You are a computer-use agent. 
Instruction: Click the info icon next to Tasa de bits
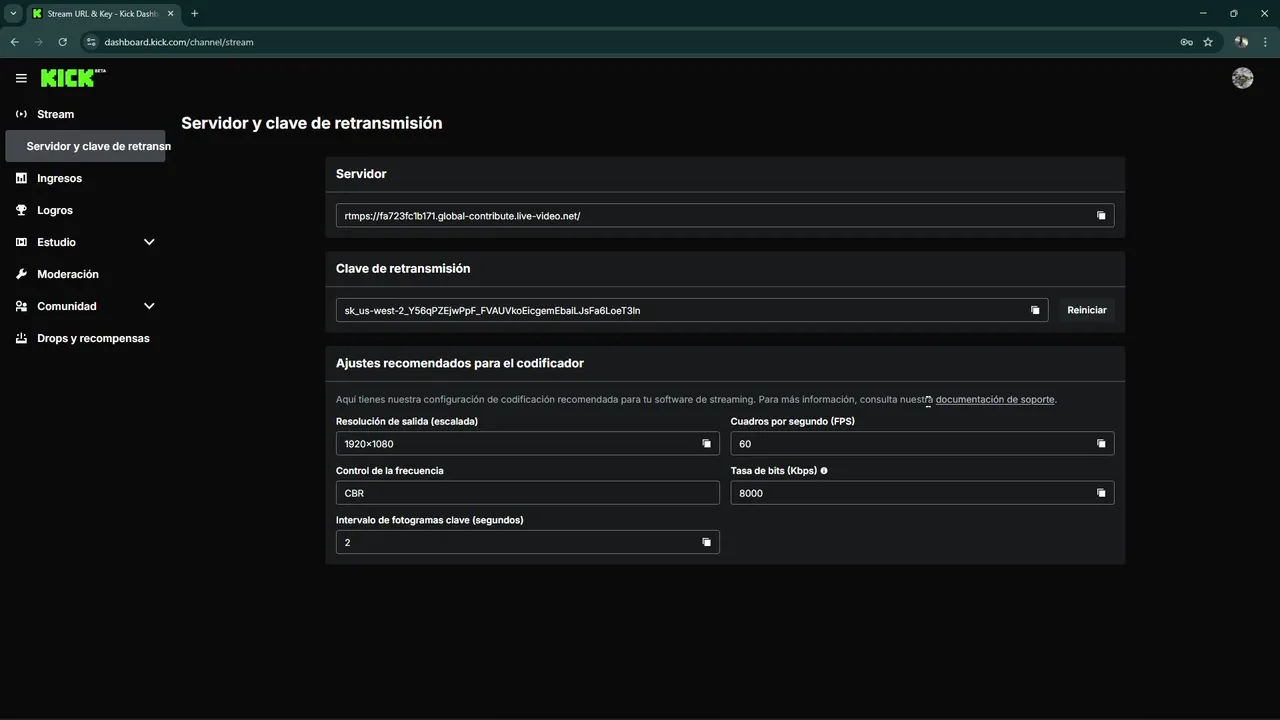824,470
